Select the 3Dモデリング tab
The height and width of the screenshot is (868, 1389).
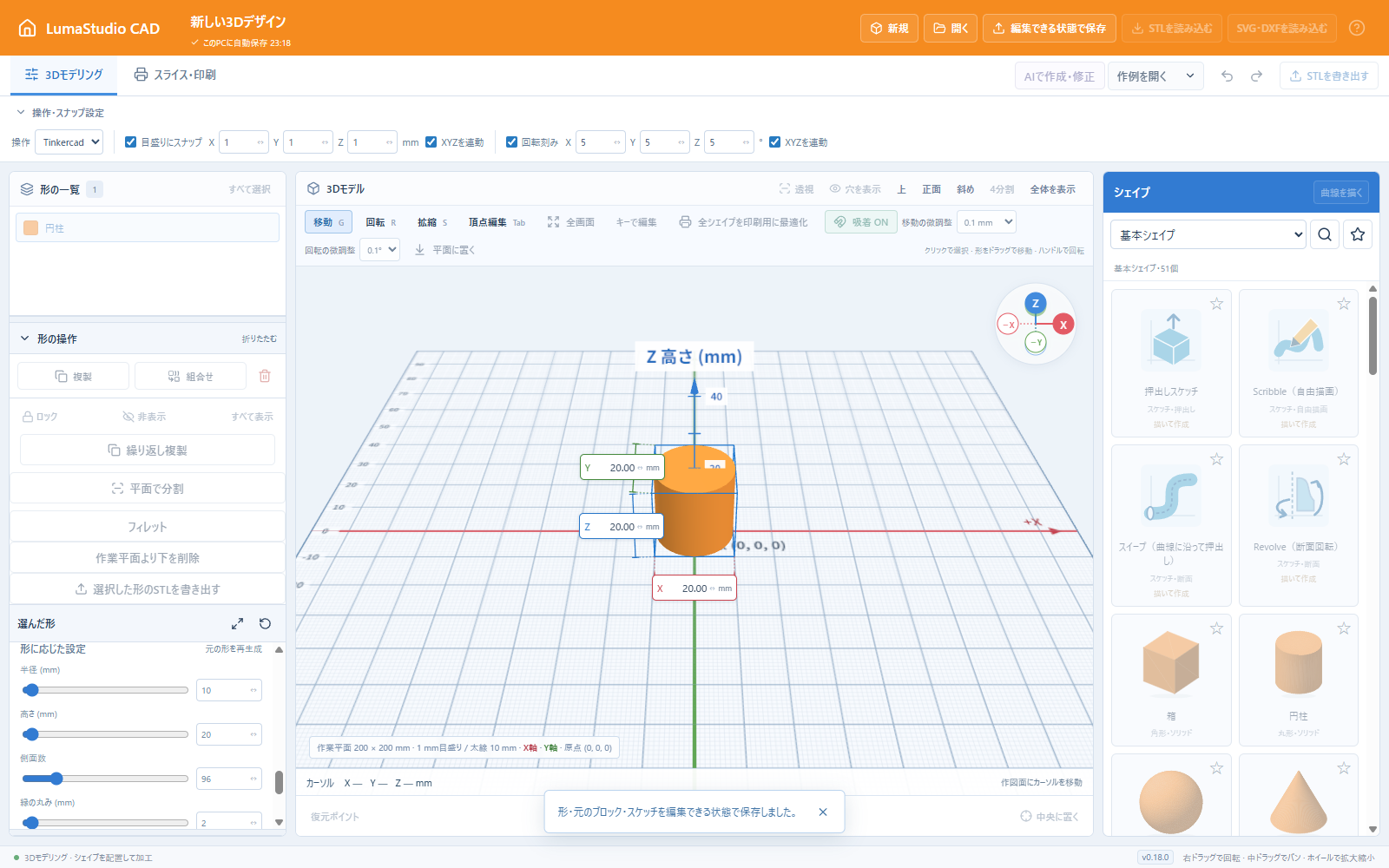64,75
